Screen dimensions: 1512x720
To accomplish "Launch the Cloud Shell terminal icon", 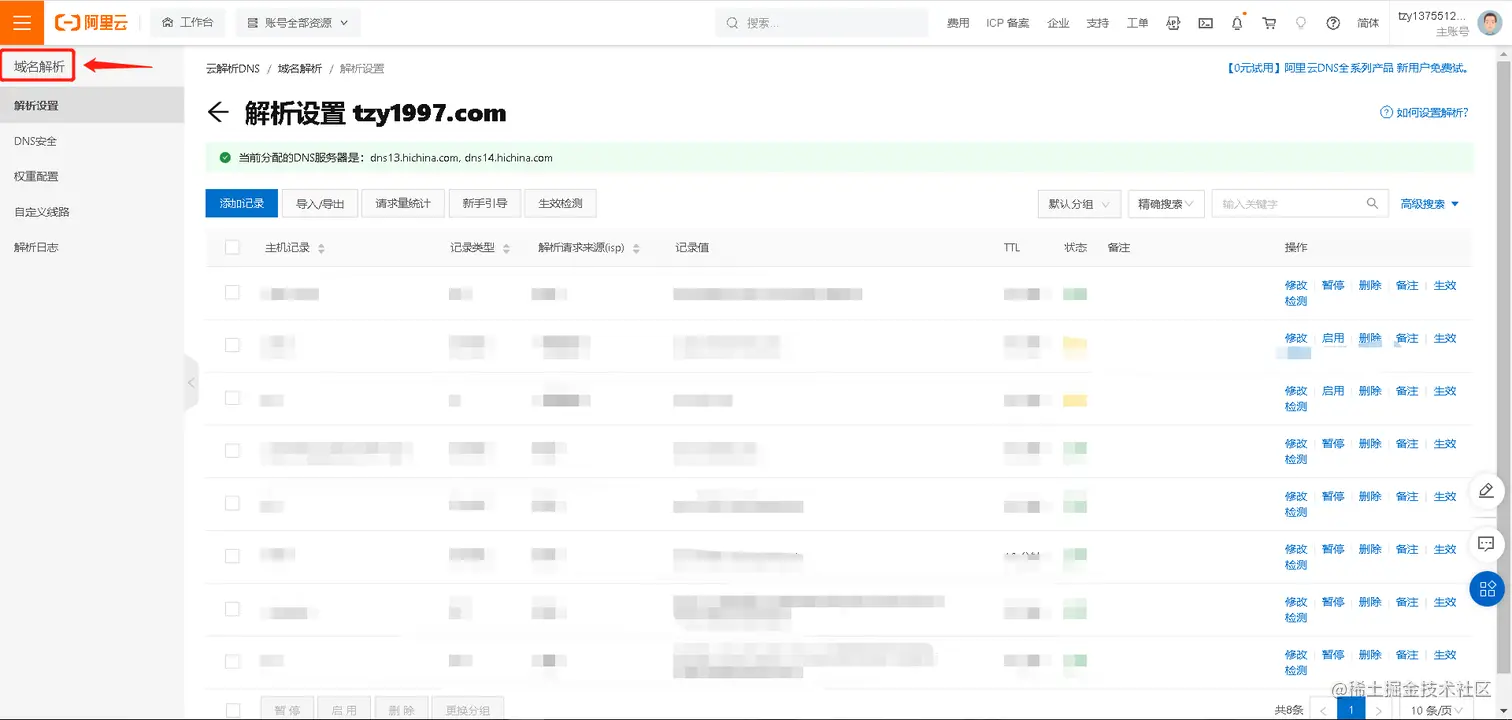I will click(1206, 22).
